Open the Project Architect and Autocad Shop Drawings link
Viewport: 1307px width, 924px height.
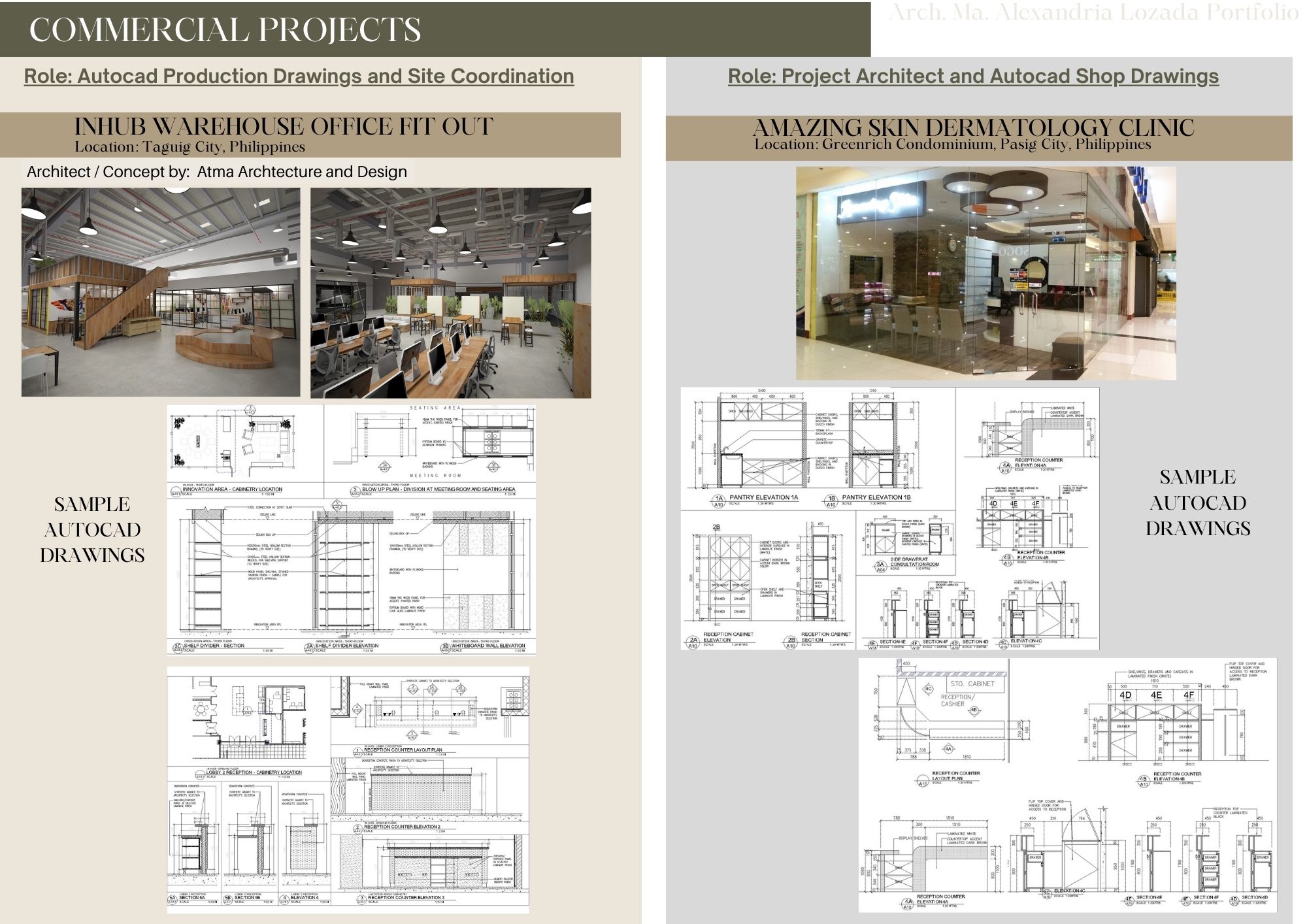pos(973,76)
